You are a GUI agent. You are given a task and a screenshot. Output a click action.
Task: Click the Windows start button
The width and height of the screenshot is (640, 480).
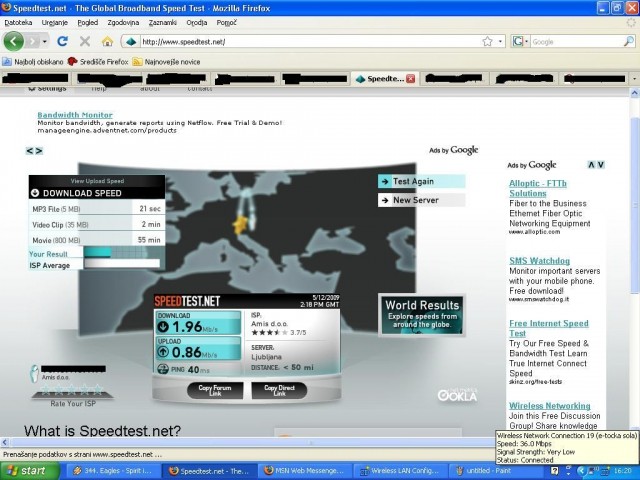click(x=30, y=471)
